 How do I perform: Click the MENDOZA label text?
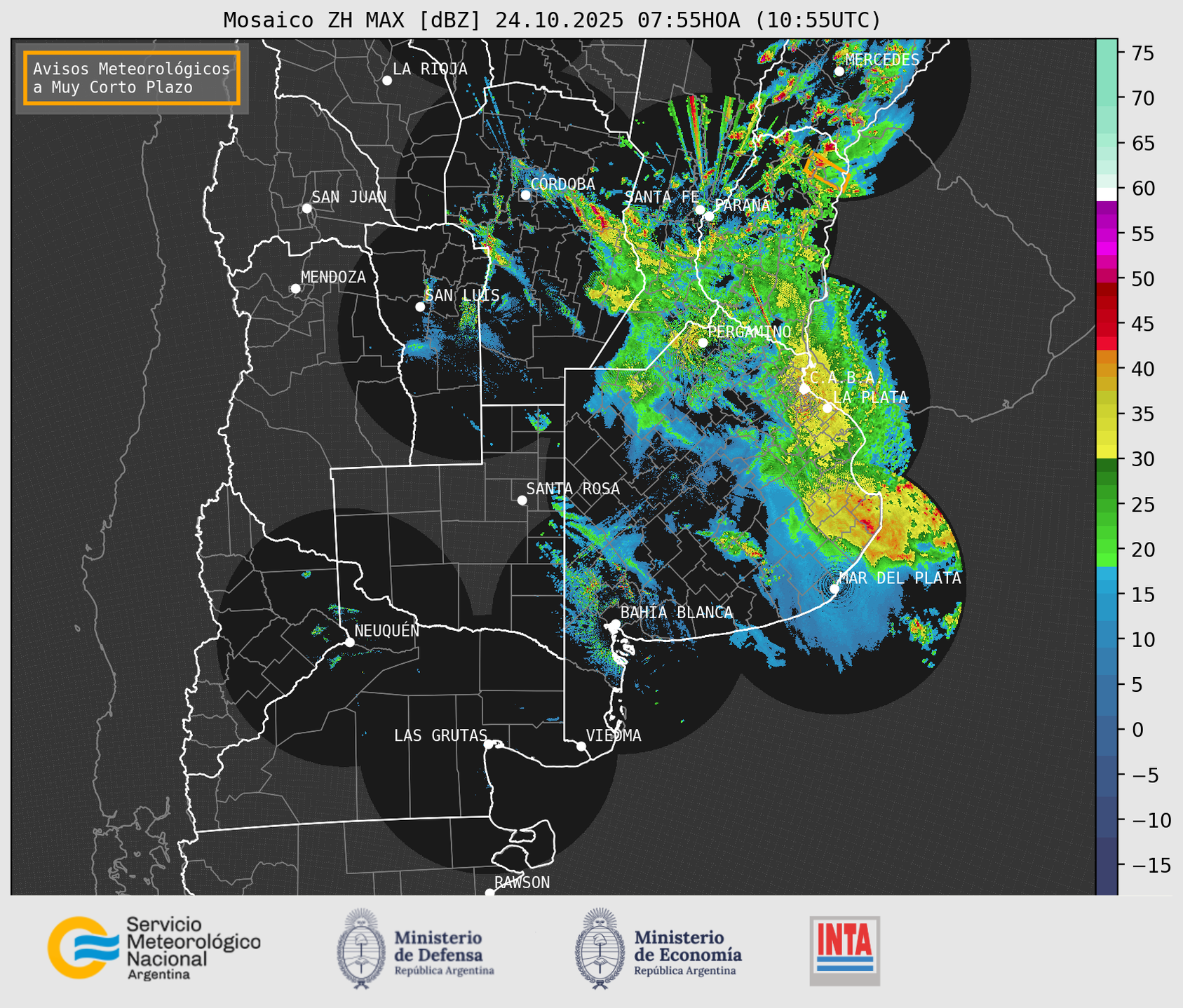click(333, 277)
